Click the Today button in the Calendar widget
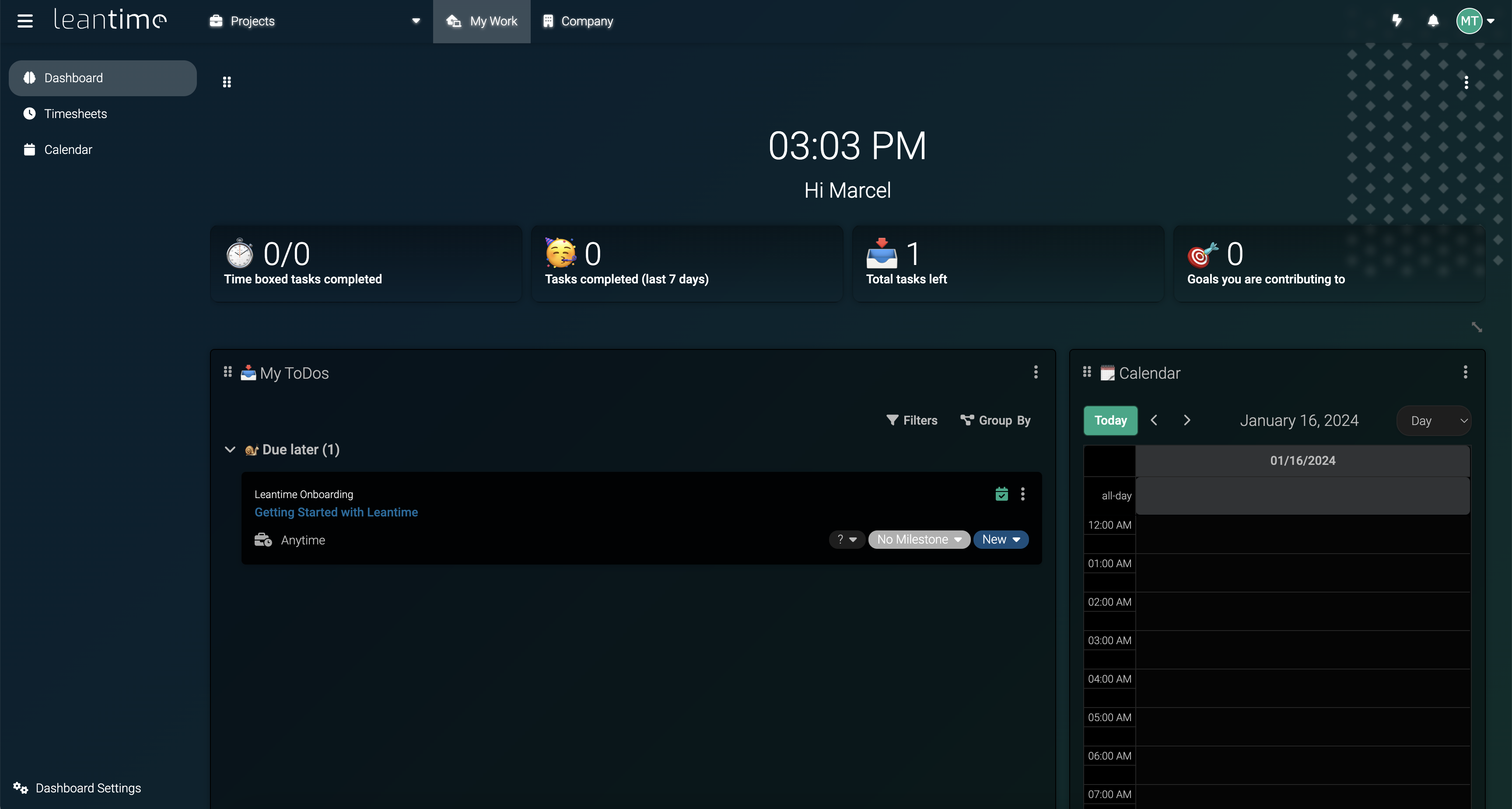Screen dimensions: 1512x809 point(1110,420)
